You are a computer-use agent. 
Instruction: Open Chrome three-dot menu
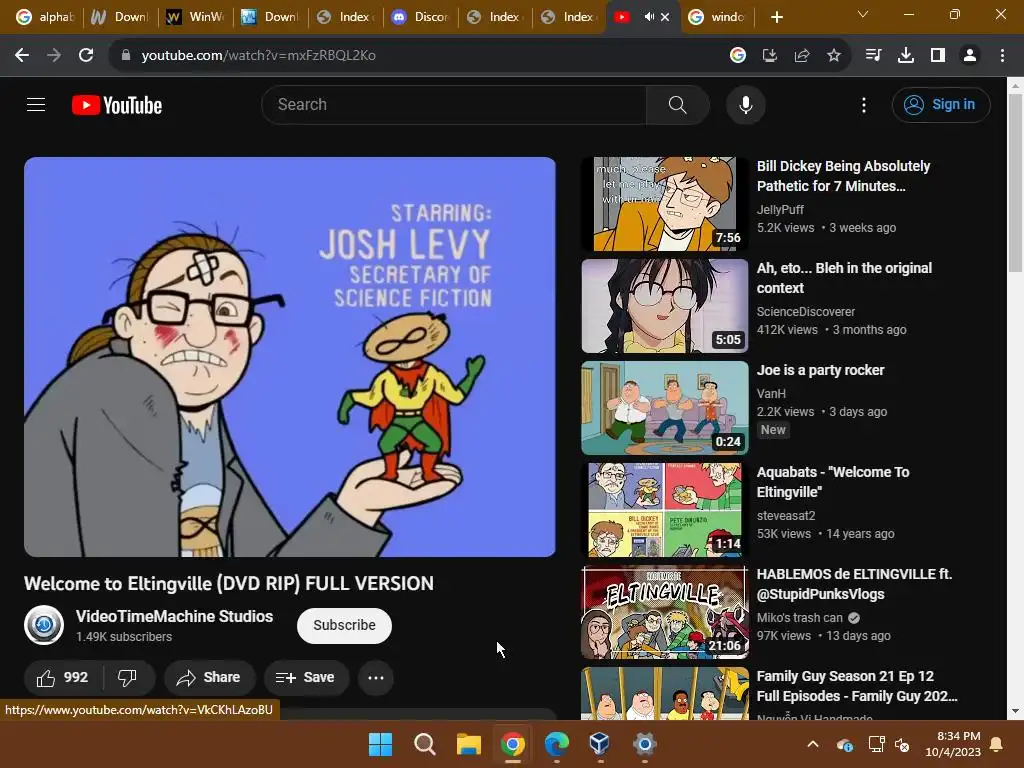[1002, 56]
